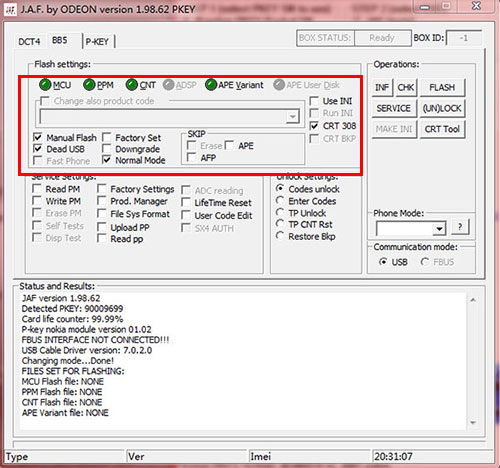Click the greyed ADSP selector
The width and height of the screenshot is (500, 468).
168,85
